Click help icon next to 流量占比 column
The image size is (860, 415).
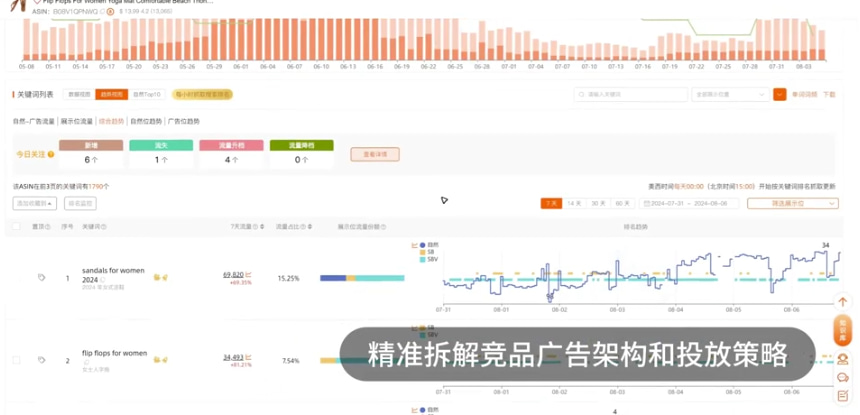tap(303, 226)
